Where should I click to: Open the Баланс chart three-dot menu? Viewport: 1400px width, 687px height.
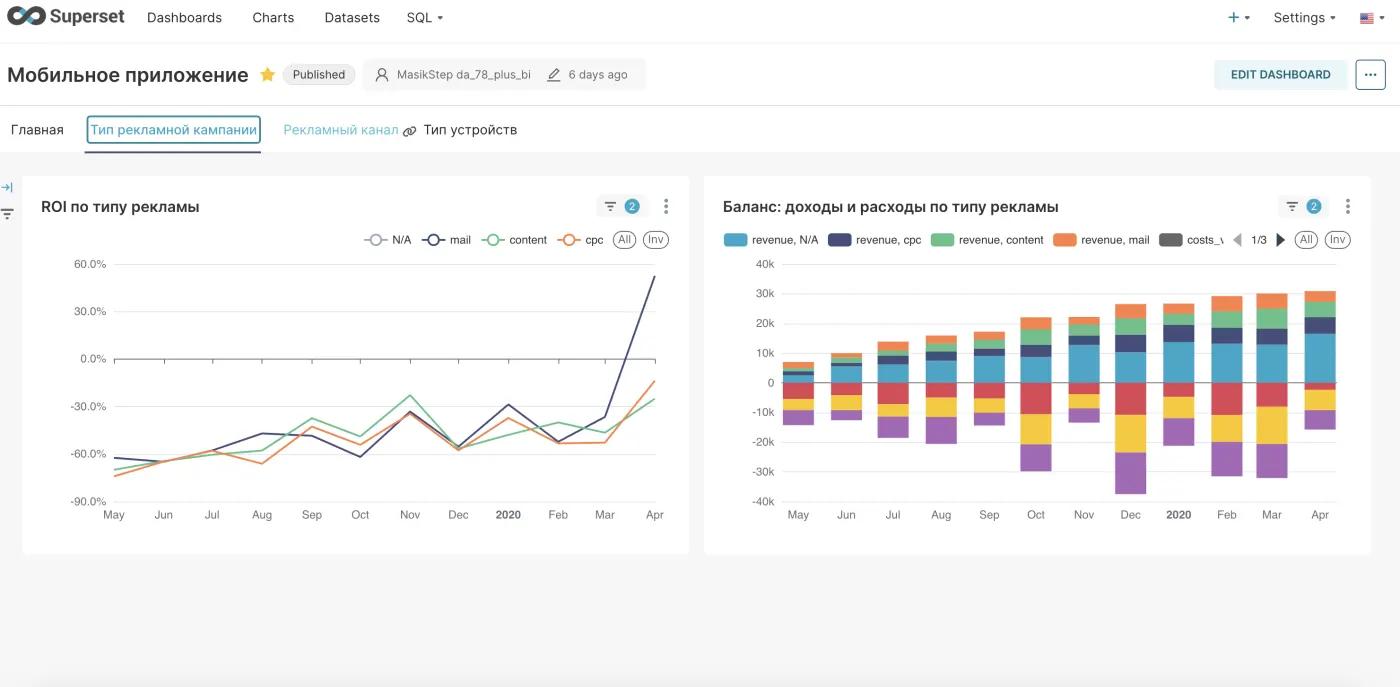click(1348, 206)
